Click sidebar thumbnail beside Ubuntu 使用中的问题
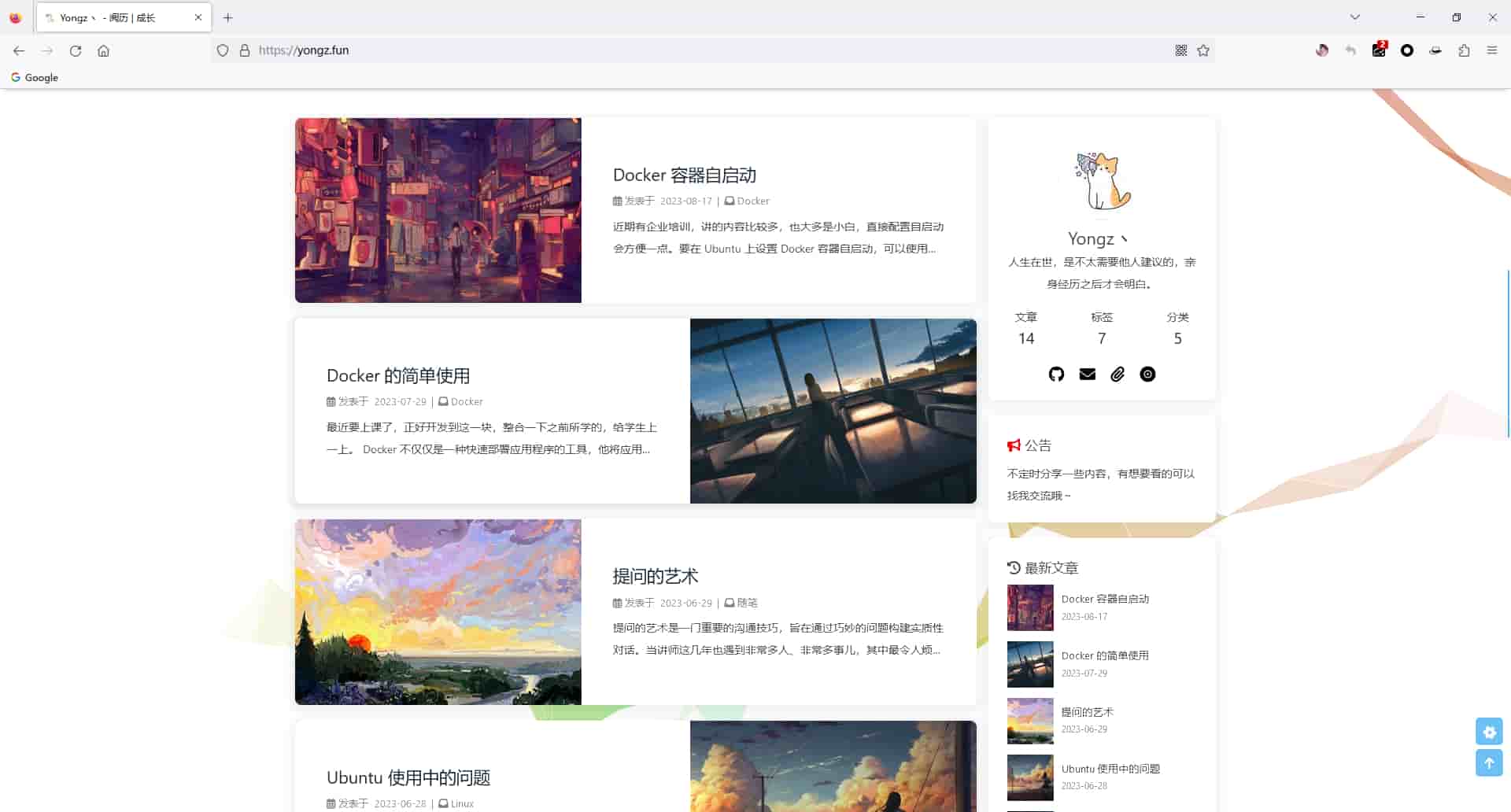Screen dimensions: 1511x812 coord(1030,777)
